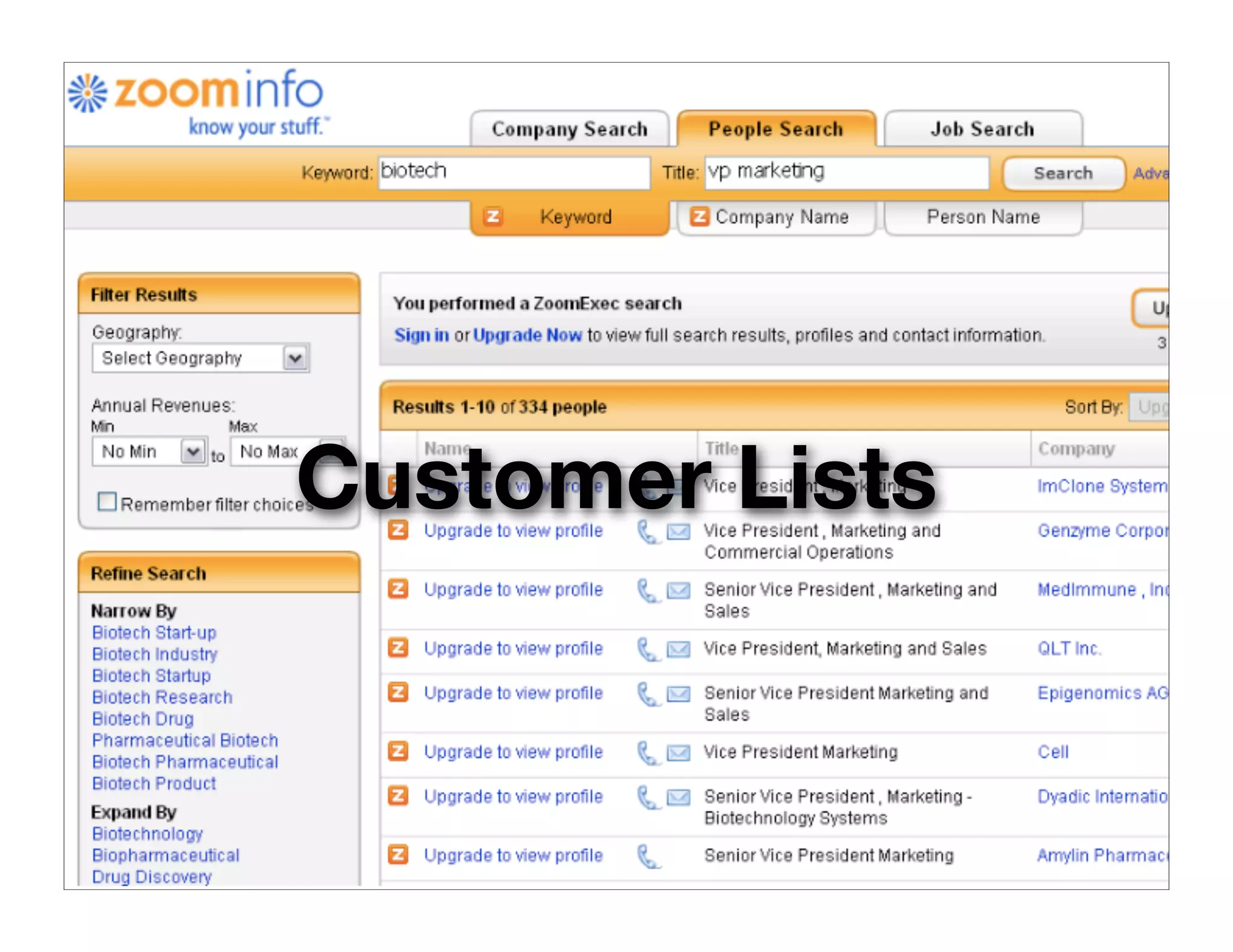Click the Upgrade Now link
1233x952 pixels.
(x=527, y=335)
